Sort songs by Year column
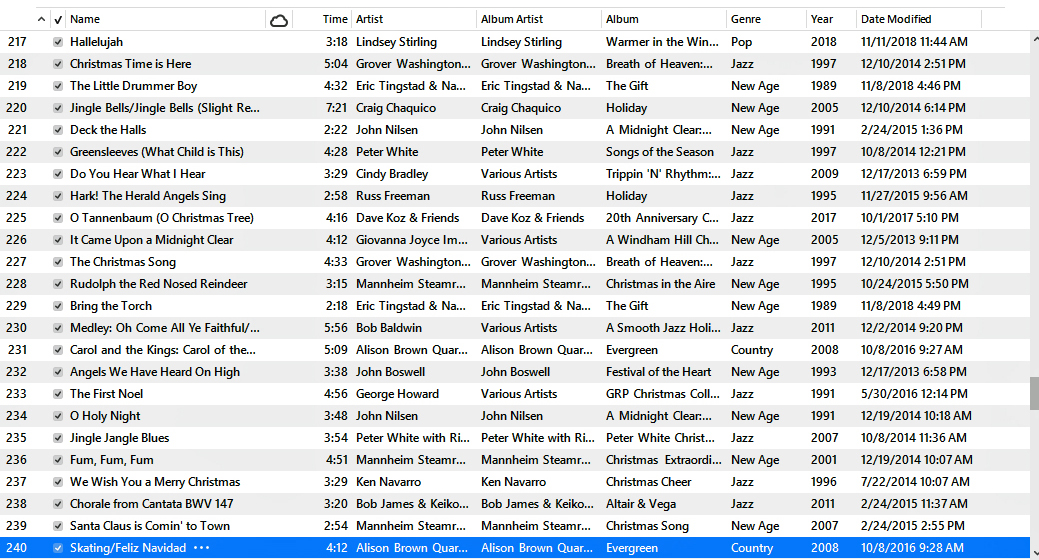Screen dimensions: 1039x560 828,19
